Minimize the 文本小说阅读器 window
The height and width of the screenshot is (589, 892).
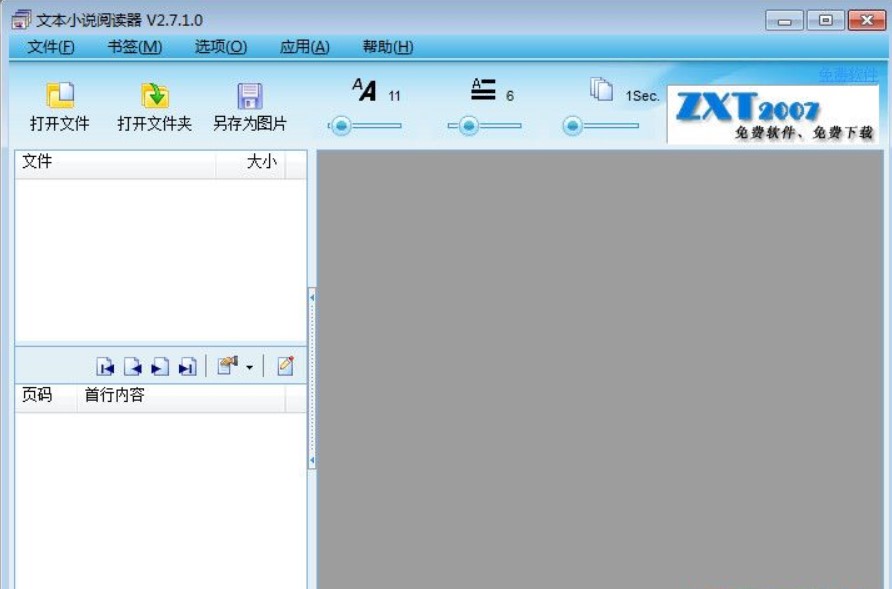point(784,20)
